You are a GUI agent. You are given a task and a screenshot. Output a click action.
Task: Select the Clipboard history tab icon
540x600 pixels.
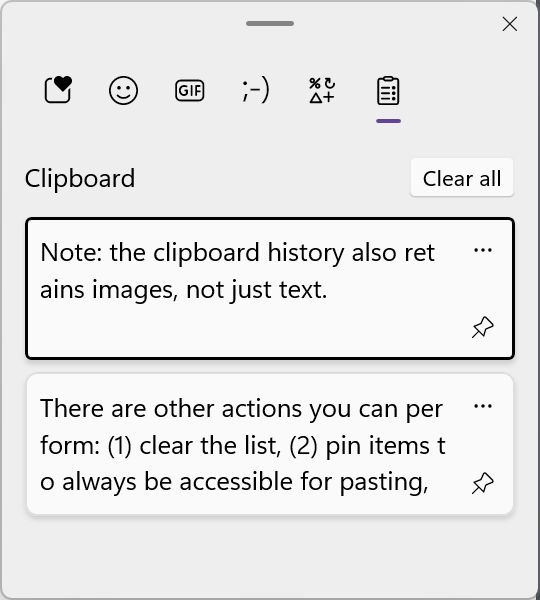click(x=388, y=91)
